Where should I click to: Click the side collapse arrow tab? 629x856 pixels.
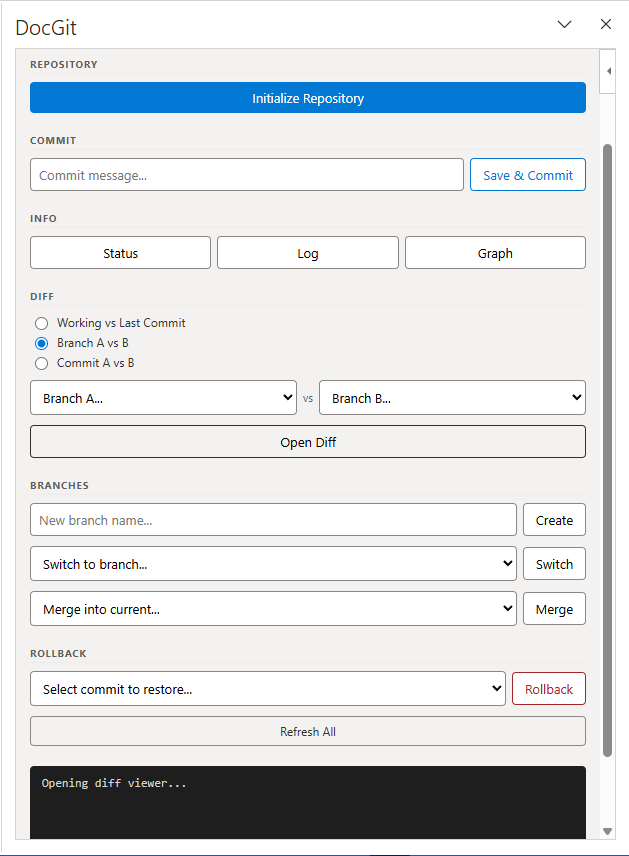608,71
